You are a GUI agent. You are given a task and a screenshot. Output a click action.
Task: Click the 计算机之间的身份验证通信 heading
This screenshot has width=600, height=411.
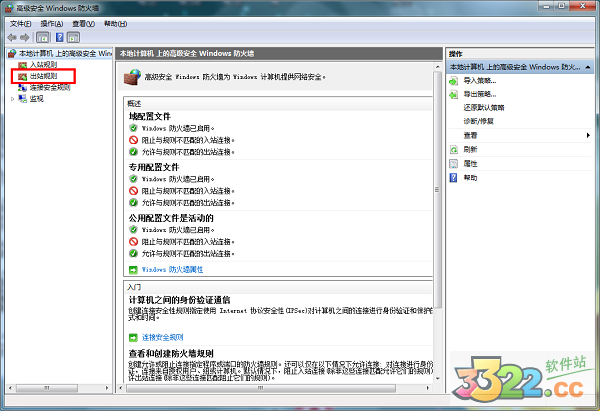[179, 300]
